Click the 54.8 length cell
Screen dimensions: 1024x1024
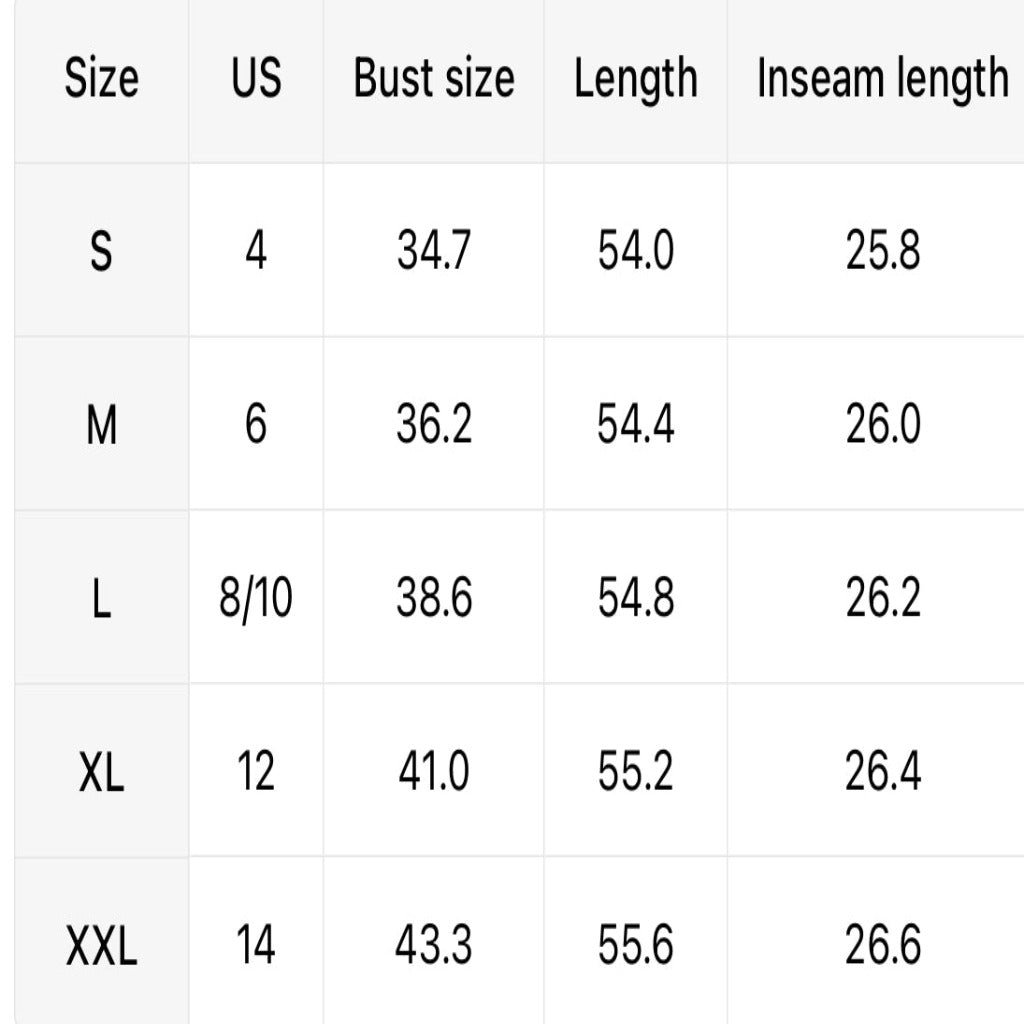pyautogui.click(x=636, y=598)
